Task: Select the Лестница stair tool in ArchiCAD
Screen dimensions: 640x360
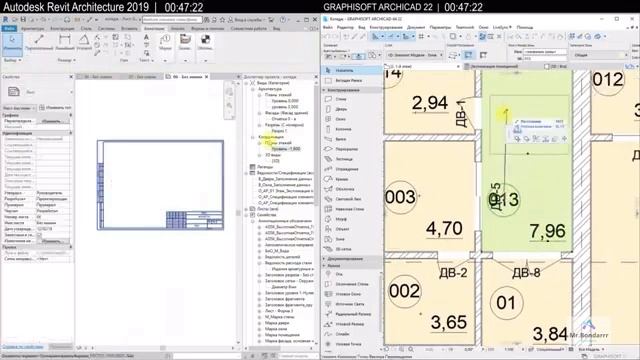Action: (x=352, y=159)
